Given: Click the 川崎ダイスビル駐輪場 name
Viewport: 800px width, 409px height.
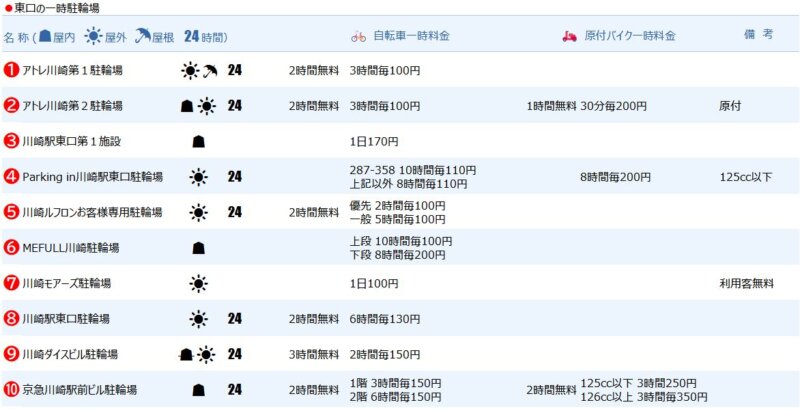Looking at the screenshot, I should [x=70, y=354].
